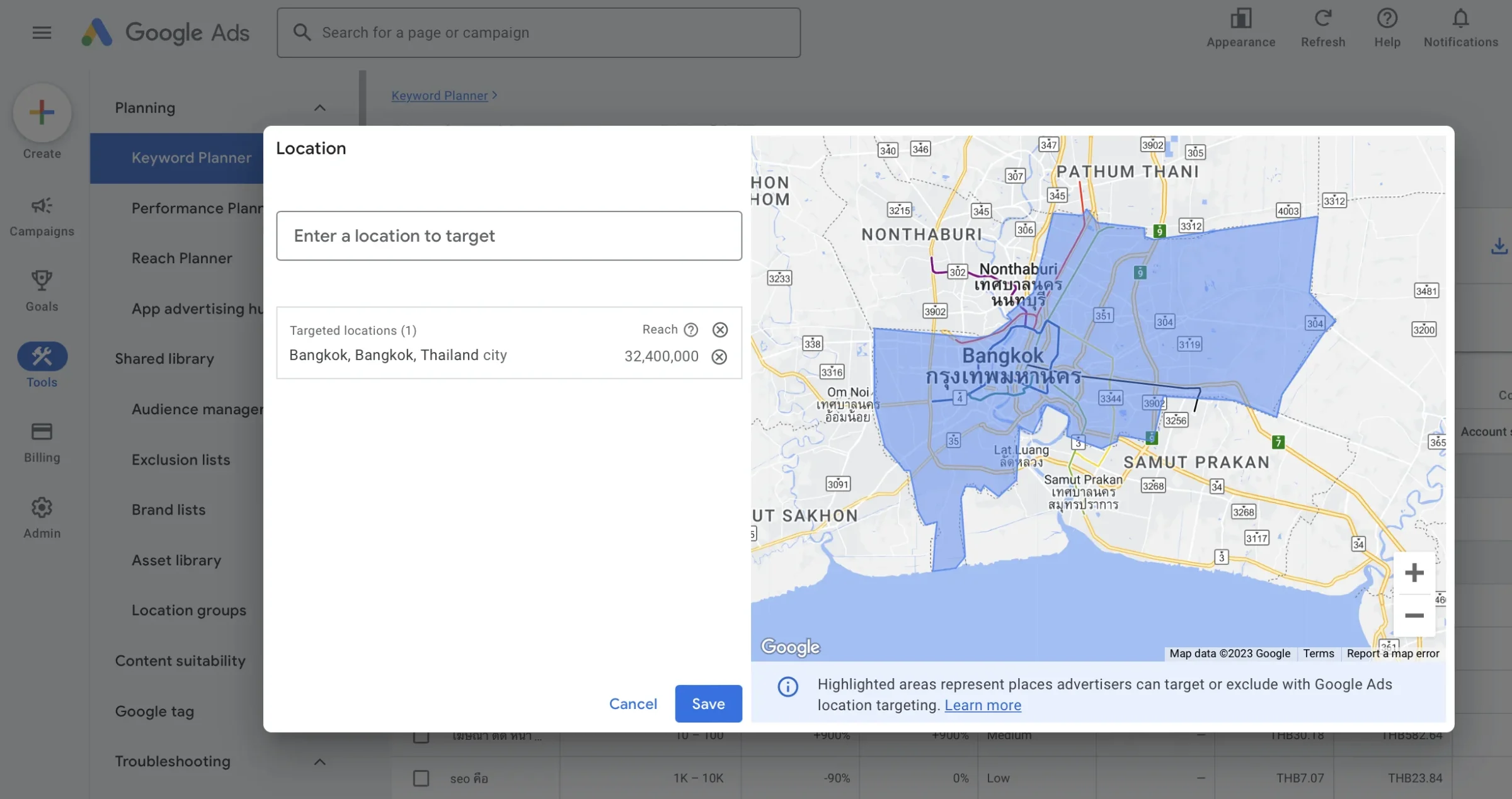1512x799 pixels.
Task: Remove Bangkok location from targets
Action: (x=719, y=357)
